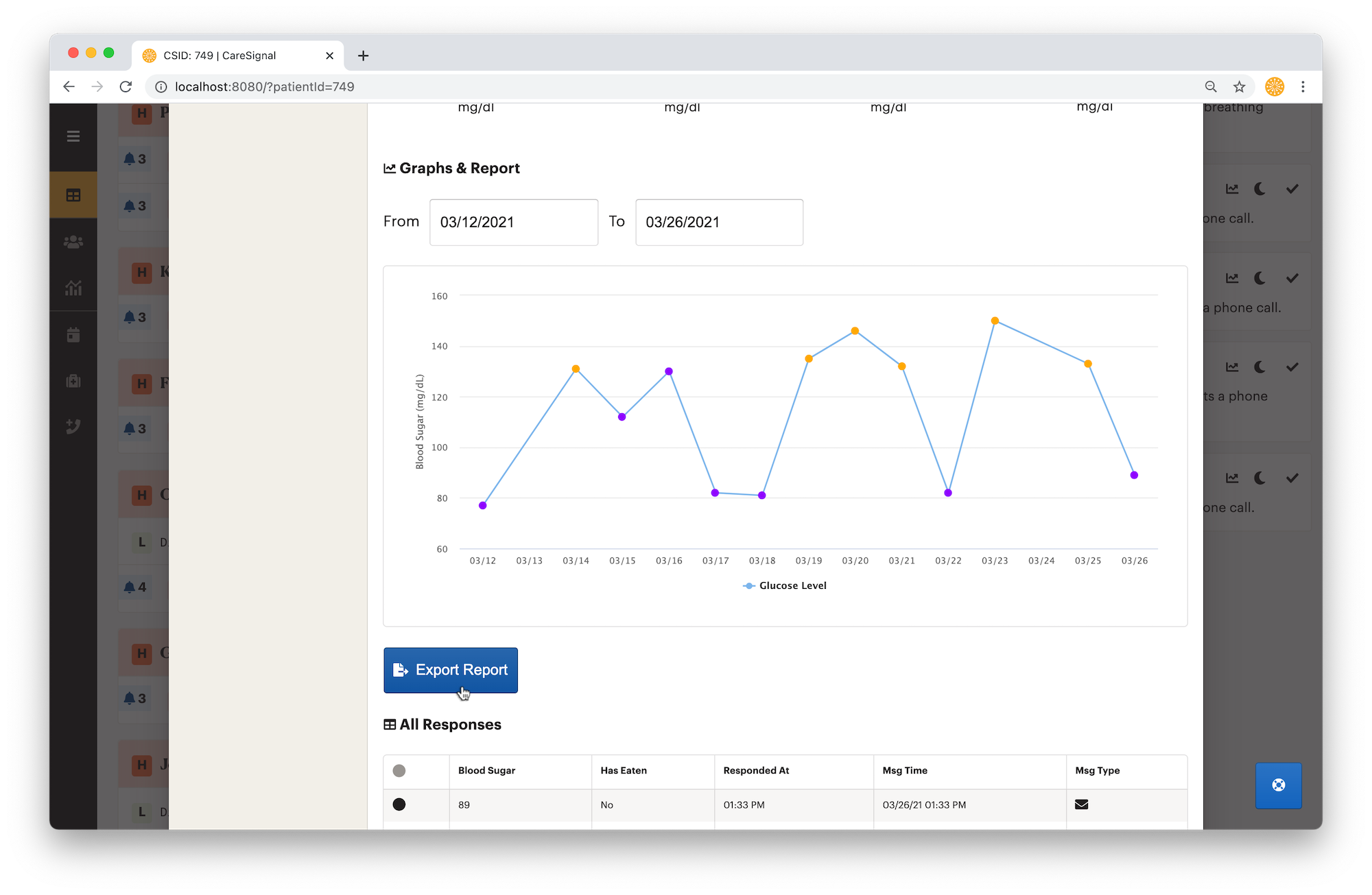This screenshot has height=895, width=1372.
Task: Click the envelope message type icon
Action: pos(1082,804)
